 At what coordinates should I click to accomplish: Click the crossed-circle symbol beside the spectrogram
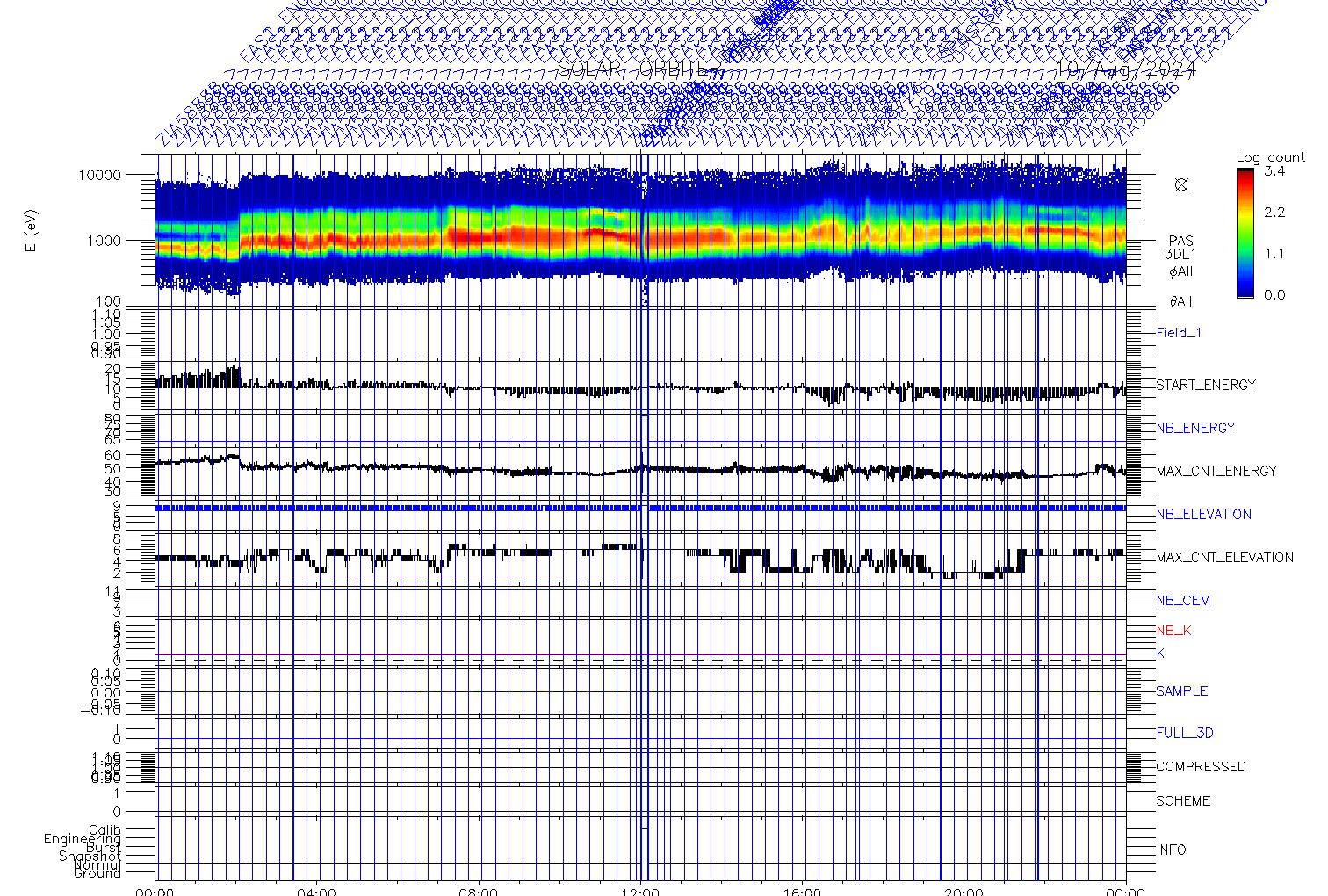pos(1181,184)
